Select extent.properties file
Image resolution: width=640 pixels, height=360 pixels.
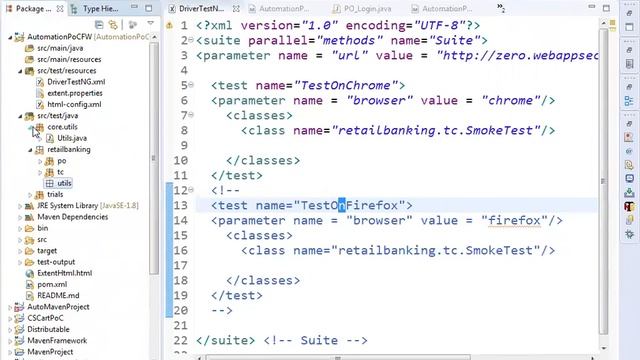point(75,93)
